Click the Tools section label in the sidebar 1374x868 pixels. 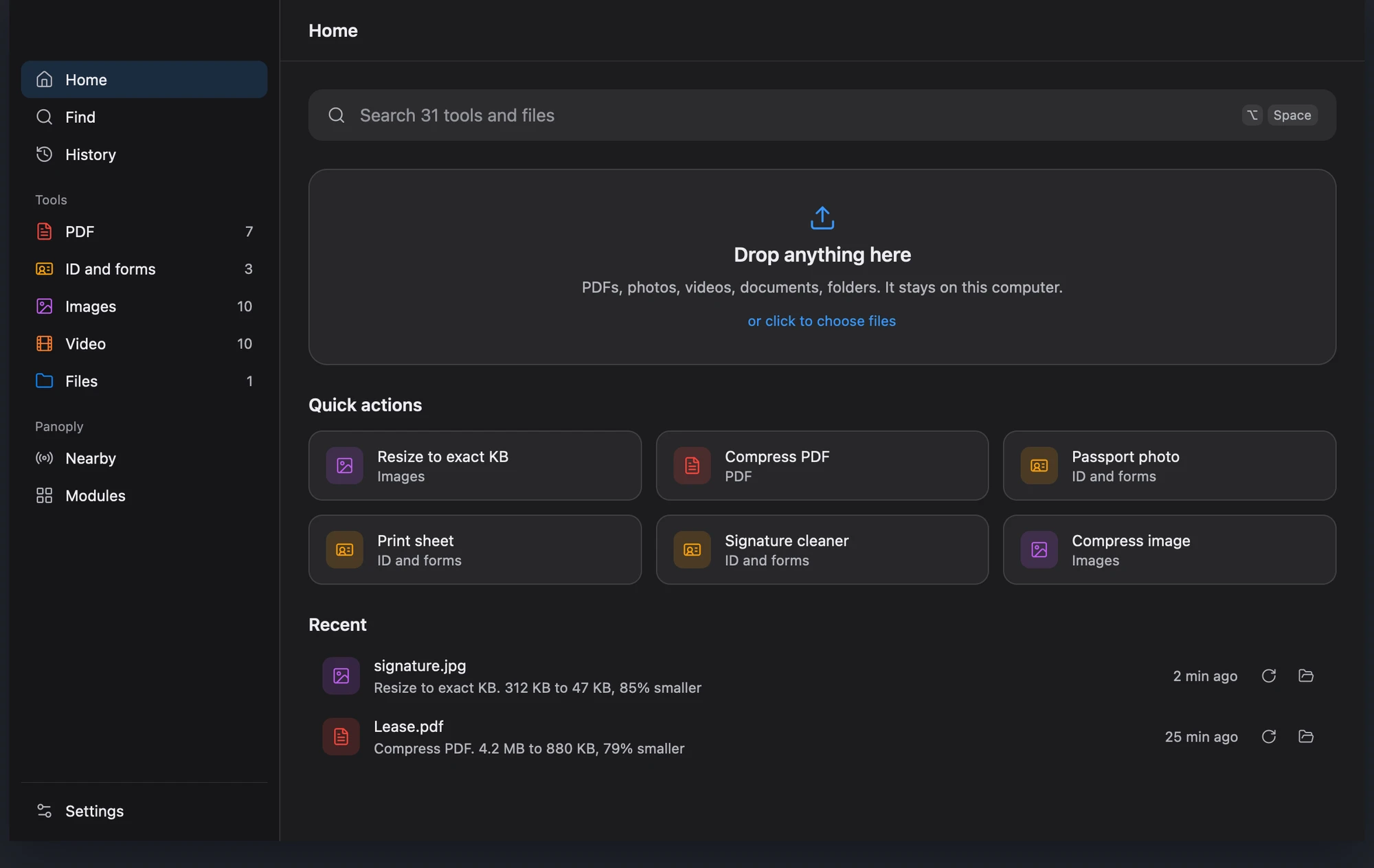(x=51, y=200)
